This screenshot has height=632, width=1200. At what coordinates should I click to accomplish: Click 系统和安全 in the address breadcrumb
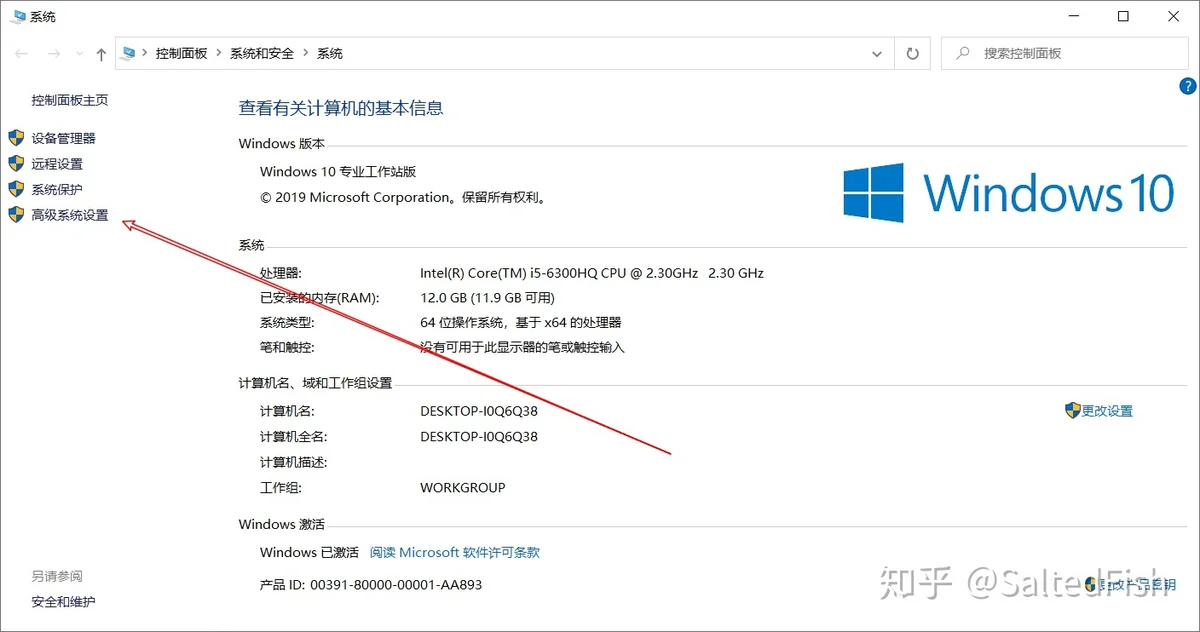point(262,53)
